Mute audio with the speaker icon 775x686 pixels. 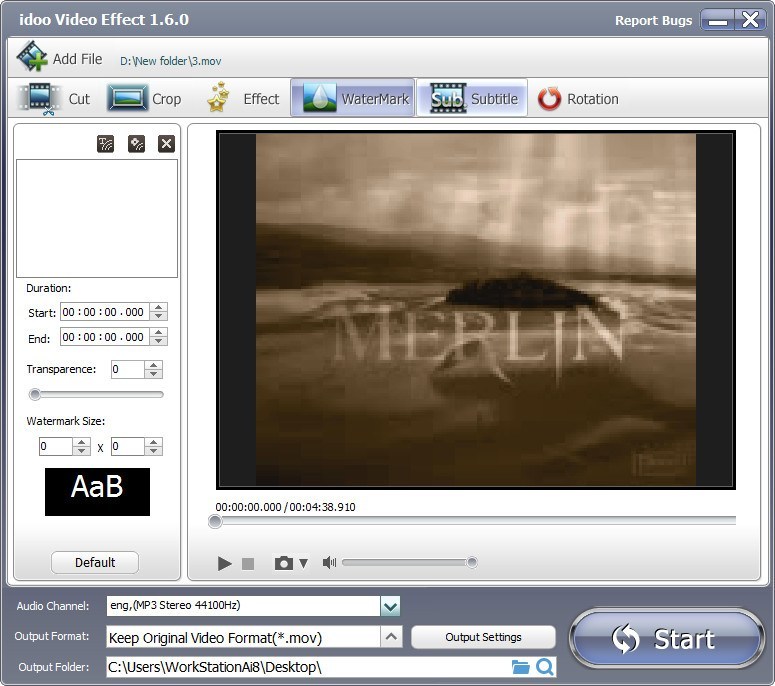pyautogui.click(x=329, y=562)
